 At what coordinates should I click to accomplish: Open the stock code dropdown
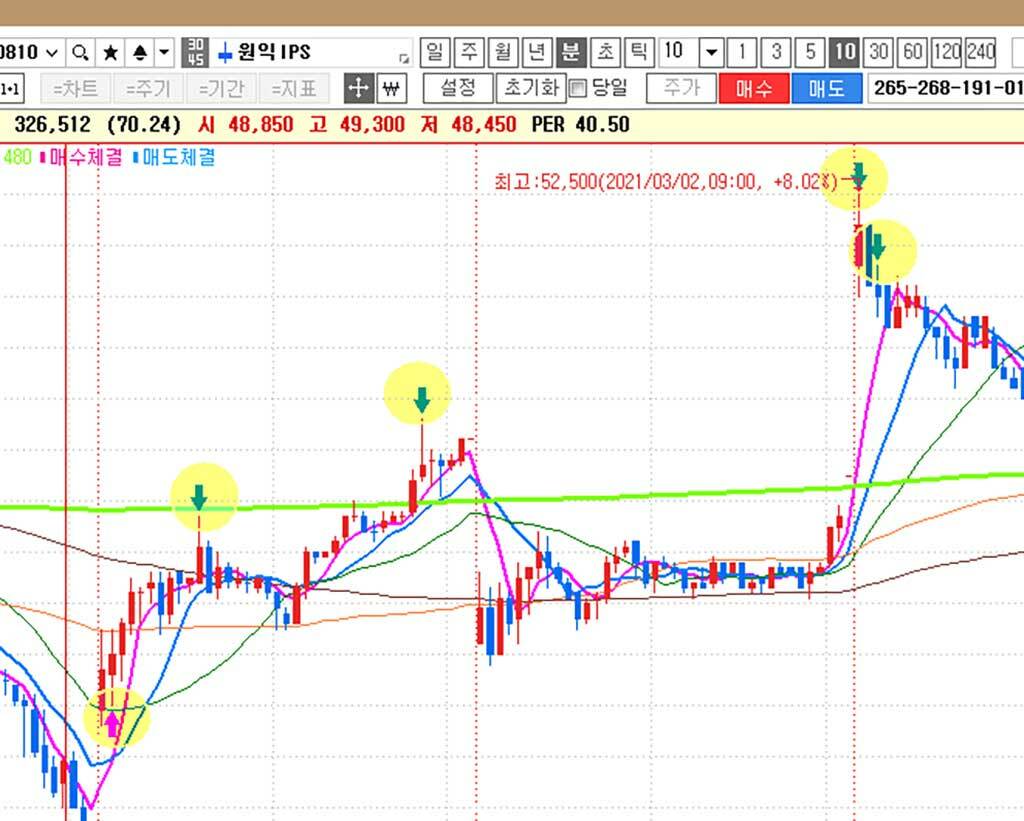(x=51, y=52)
